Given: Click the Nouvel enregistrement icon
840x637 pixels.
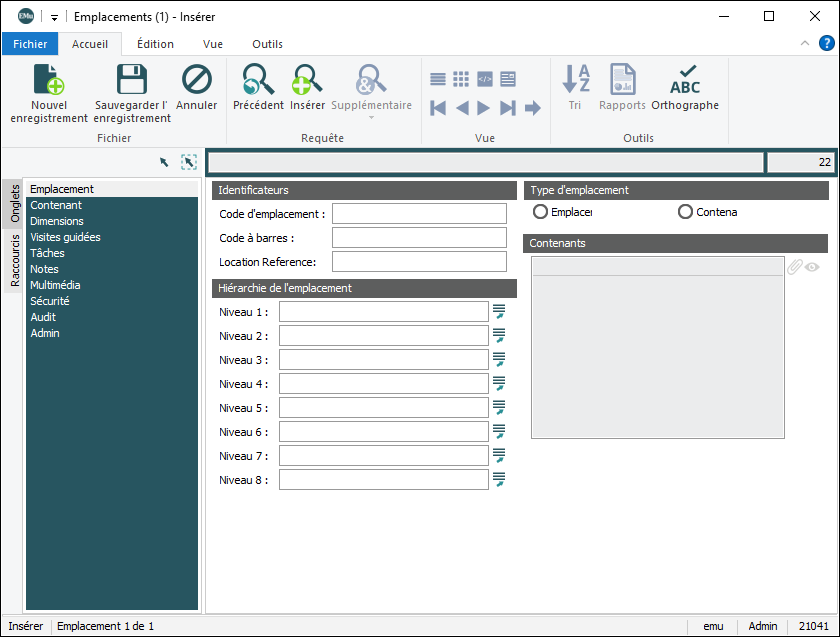Looking at the screenshot, I should click(49, 80).
